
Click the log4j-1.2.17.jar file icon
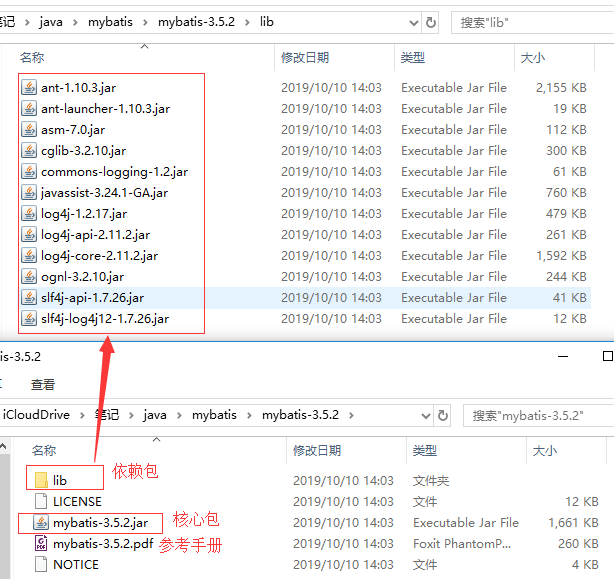(x=29, y=213)
